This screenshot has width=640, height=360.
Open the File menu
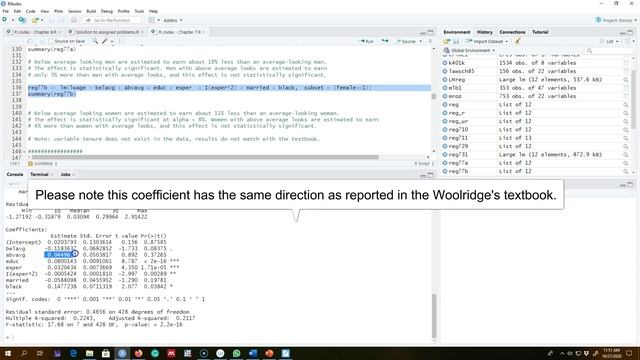[x=5, y=11]
